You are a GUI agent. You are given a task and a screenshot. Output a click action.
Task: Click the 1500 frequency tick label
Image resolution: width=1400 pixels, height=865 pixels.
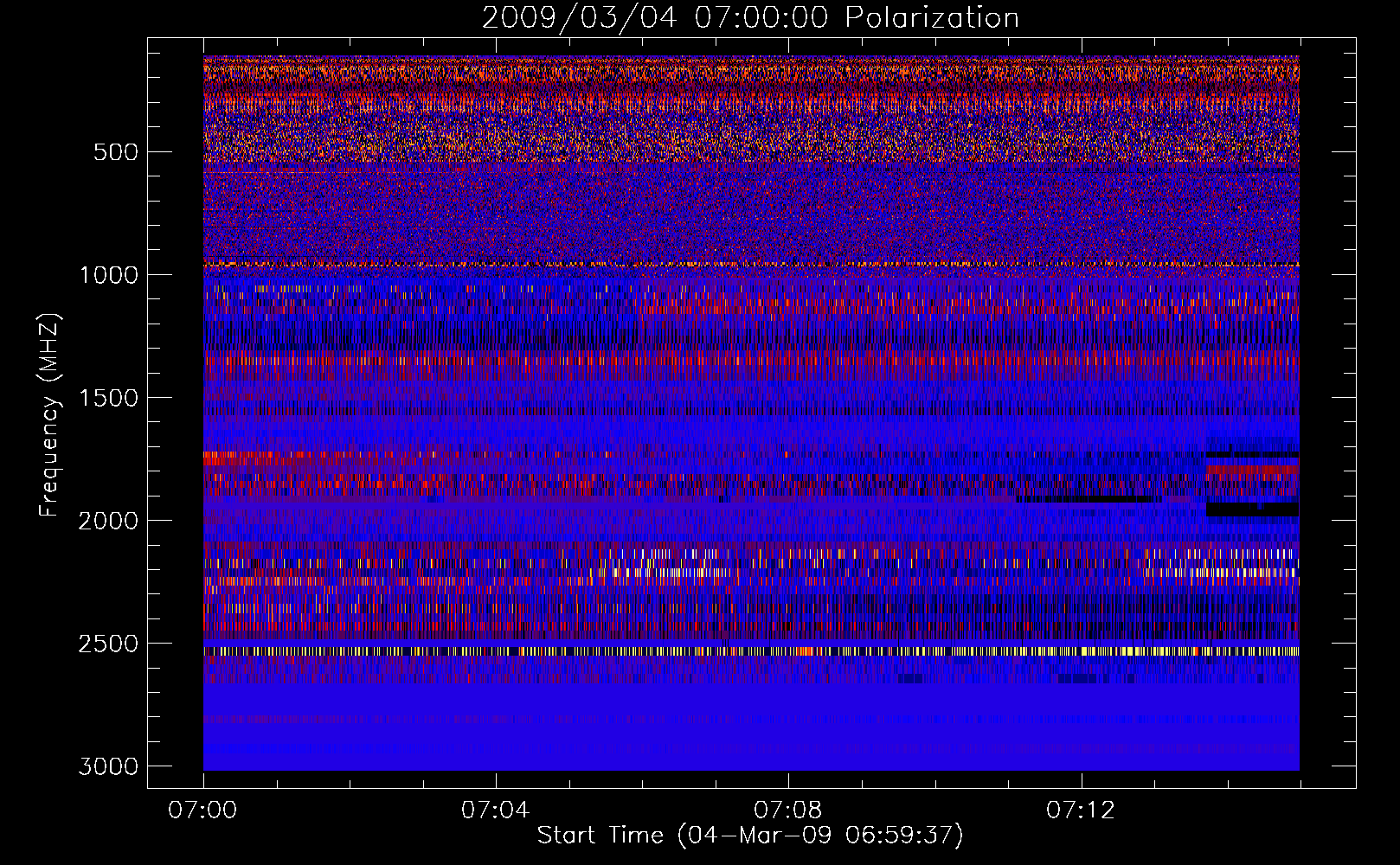(x=108, y=398)
